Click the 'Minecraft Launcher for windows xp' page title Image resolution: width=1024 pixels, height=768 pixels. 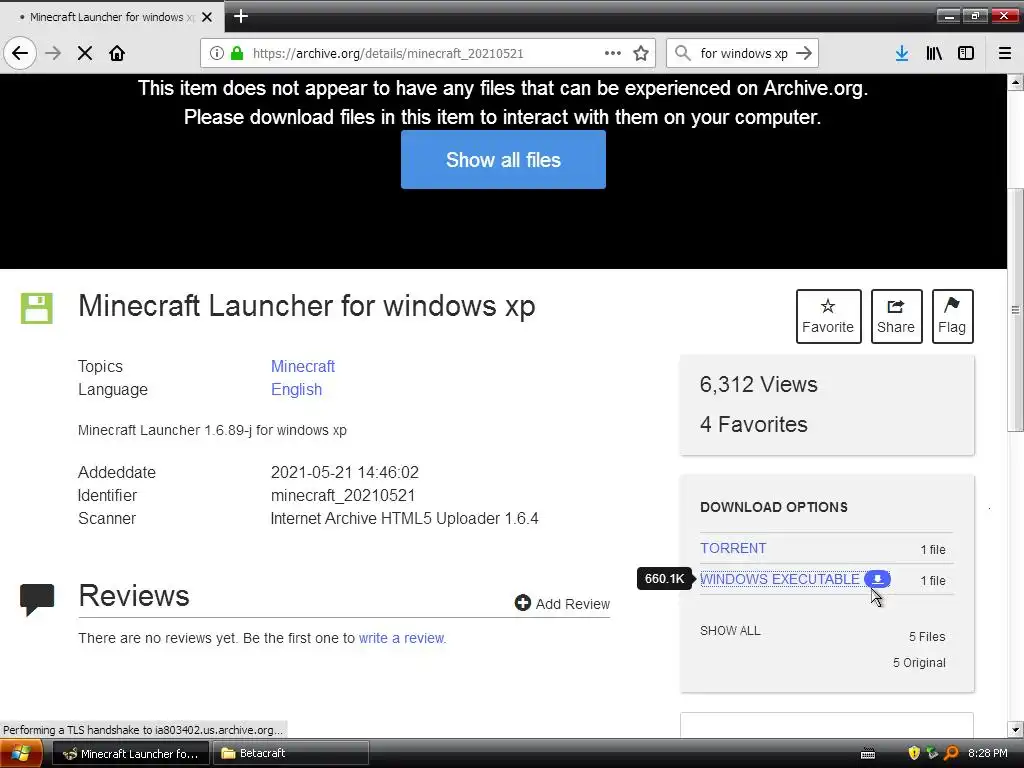[307, 306]
